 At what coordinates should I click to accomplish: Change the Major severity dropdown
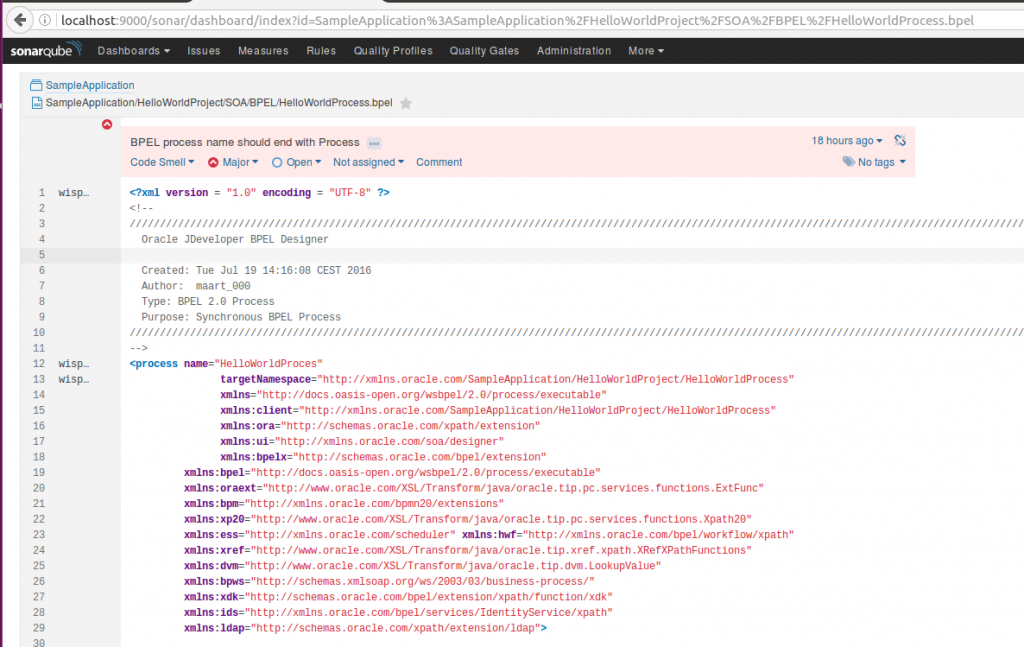(x=233, y=162)
